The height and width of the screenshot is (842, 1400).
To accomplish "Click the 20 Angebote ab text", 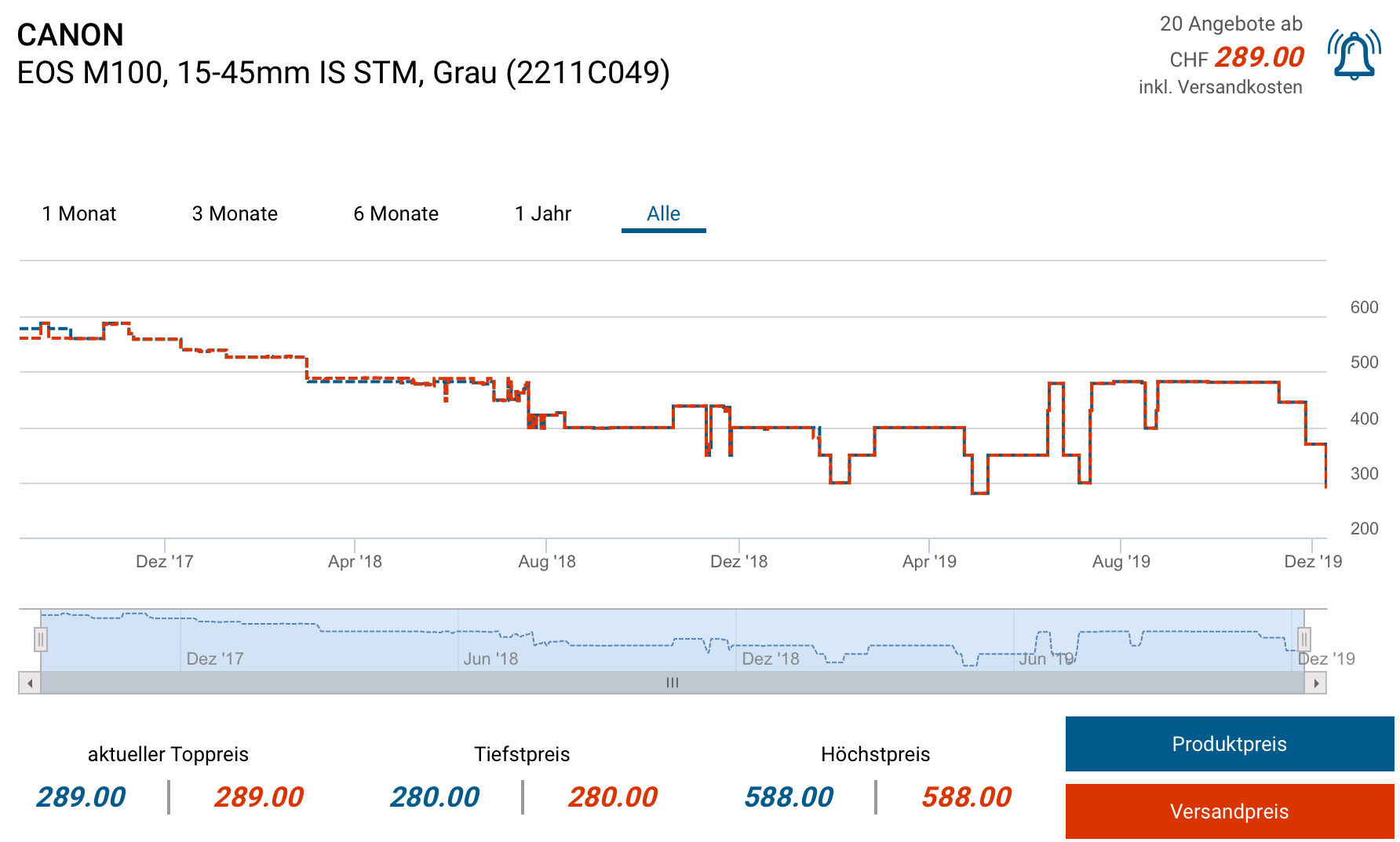I will (x=1230, y=24).
